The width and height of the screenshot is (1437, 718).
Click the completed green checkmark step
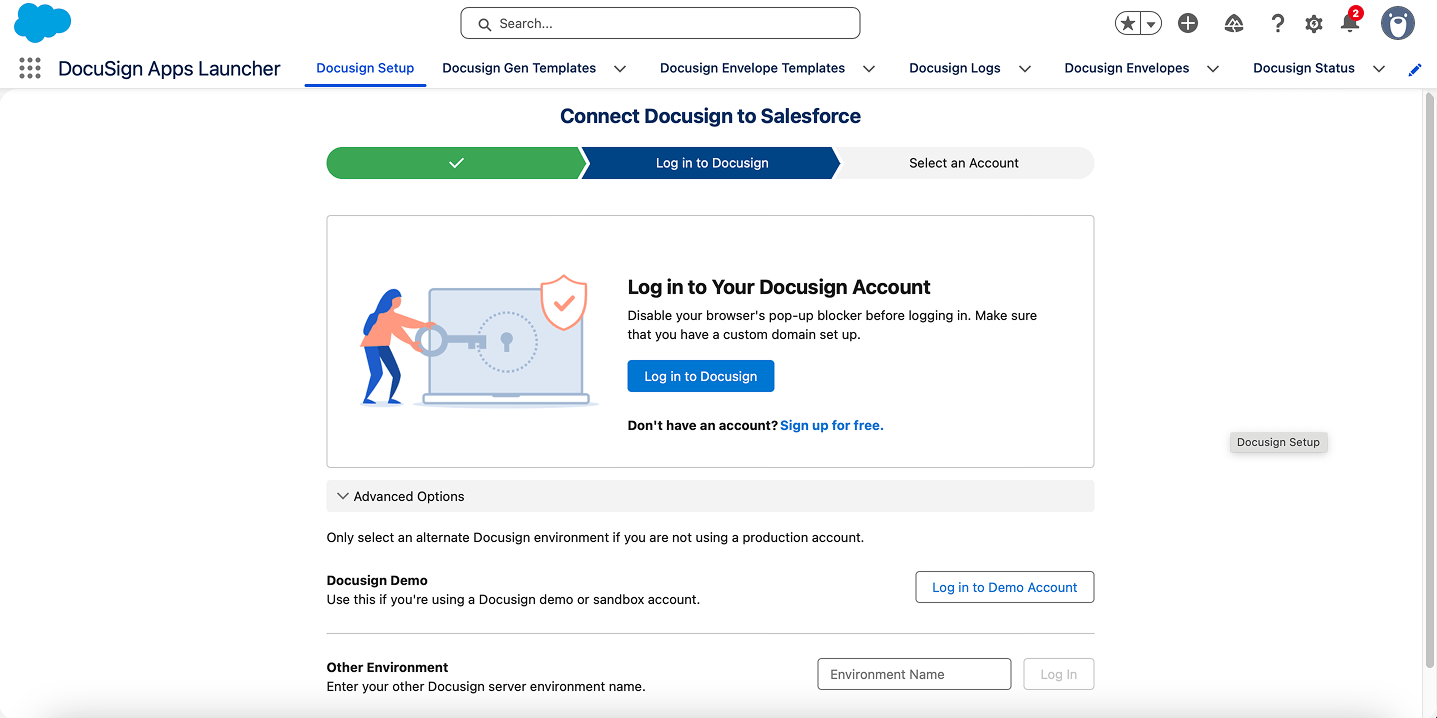point(456,163)
